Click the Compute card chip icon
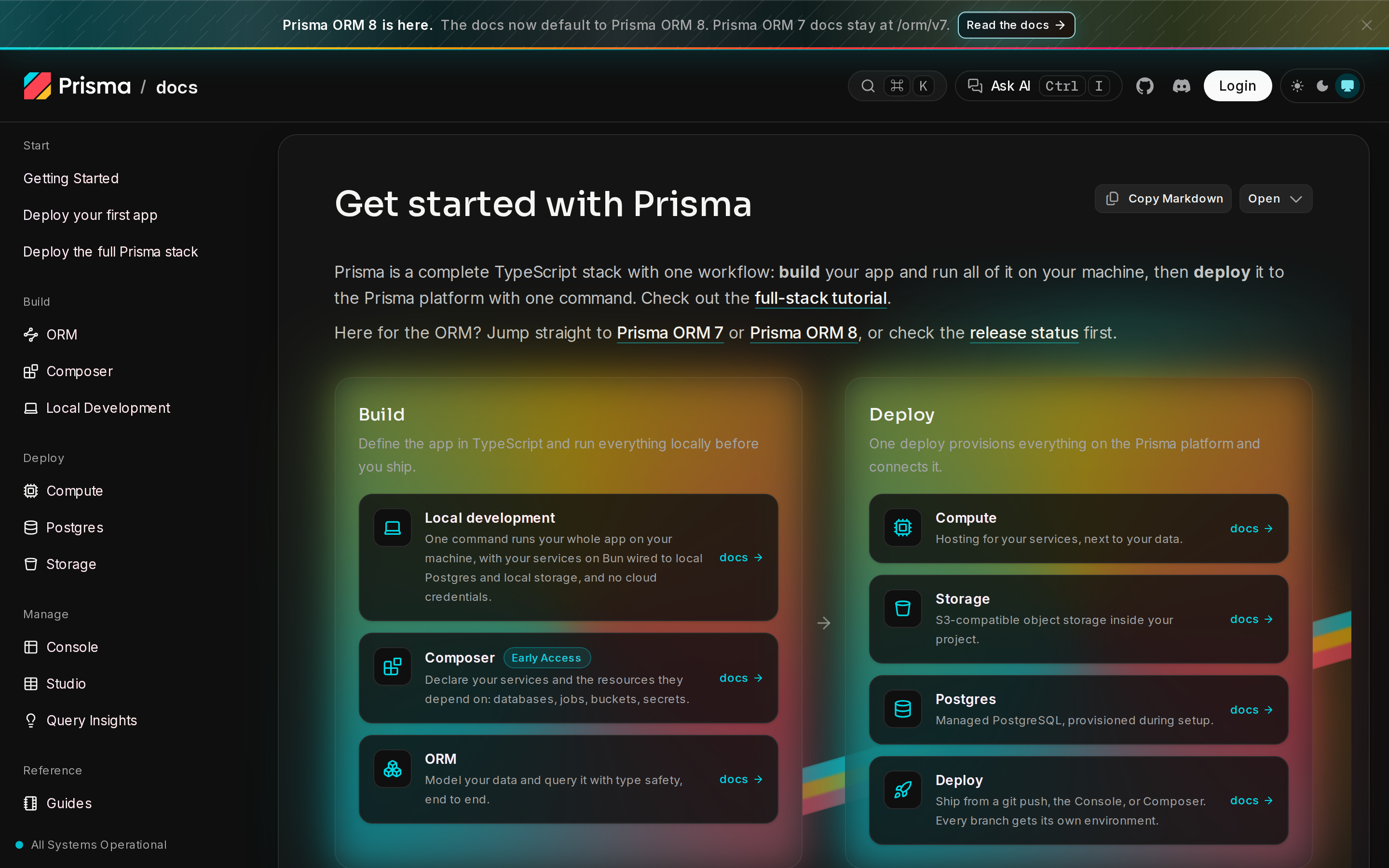 [903, 528]
